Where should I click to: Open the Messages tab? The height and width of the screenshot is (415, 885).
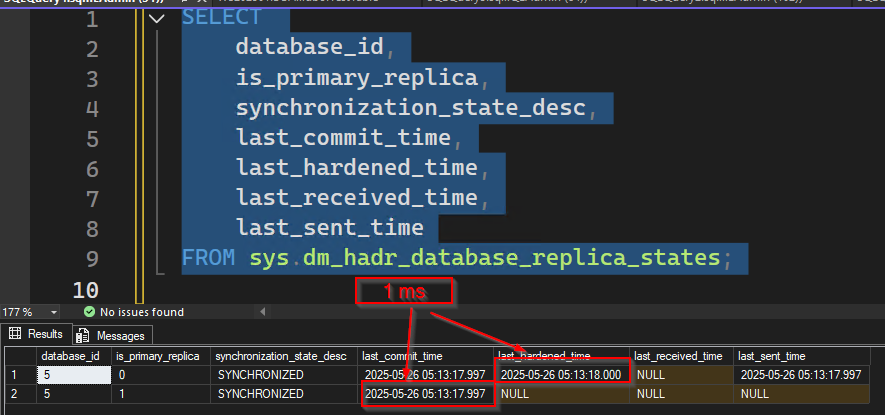(x=113, y=336)
